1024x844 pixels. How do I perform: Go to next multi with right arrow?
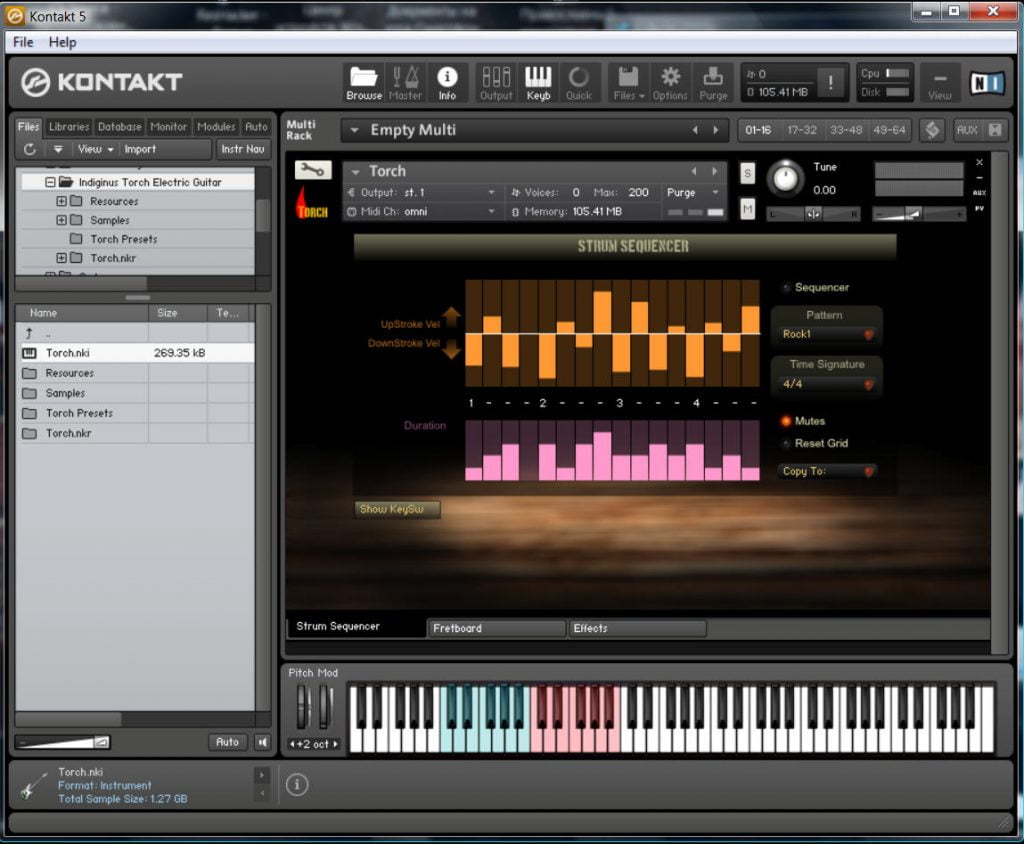716,130
